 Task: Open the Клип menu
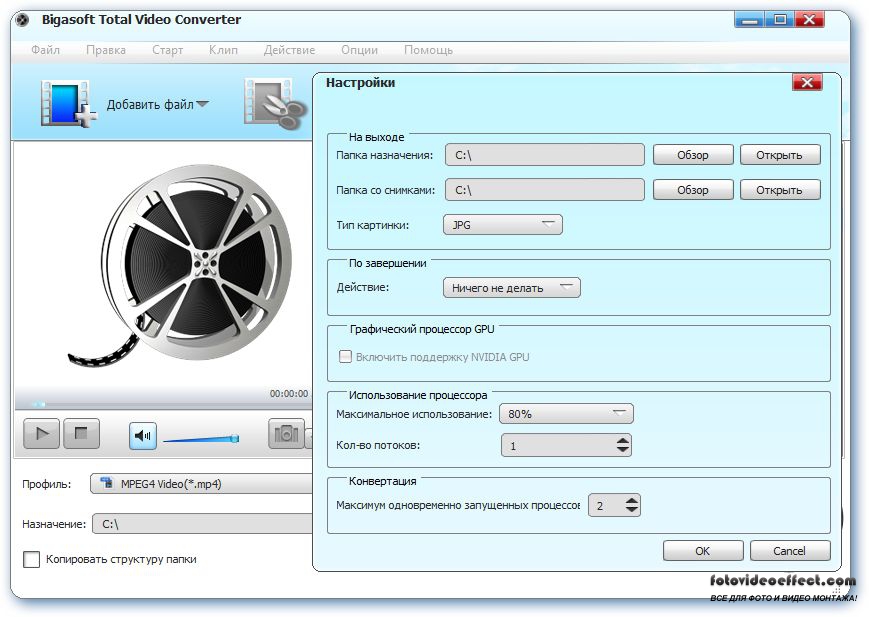[x=223, y=50]
